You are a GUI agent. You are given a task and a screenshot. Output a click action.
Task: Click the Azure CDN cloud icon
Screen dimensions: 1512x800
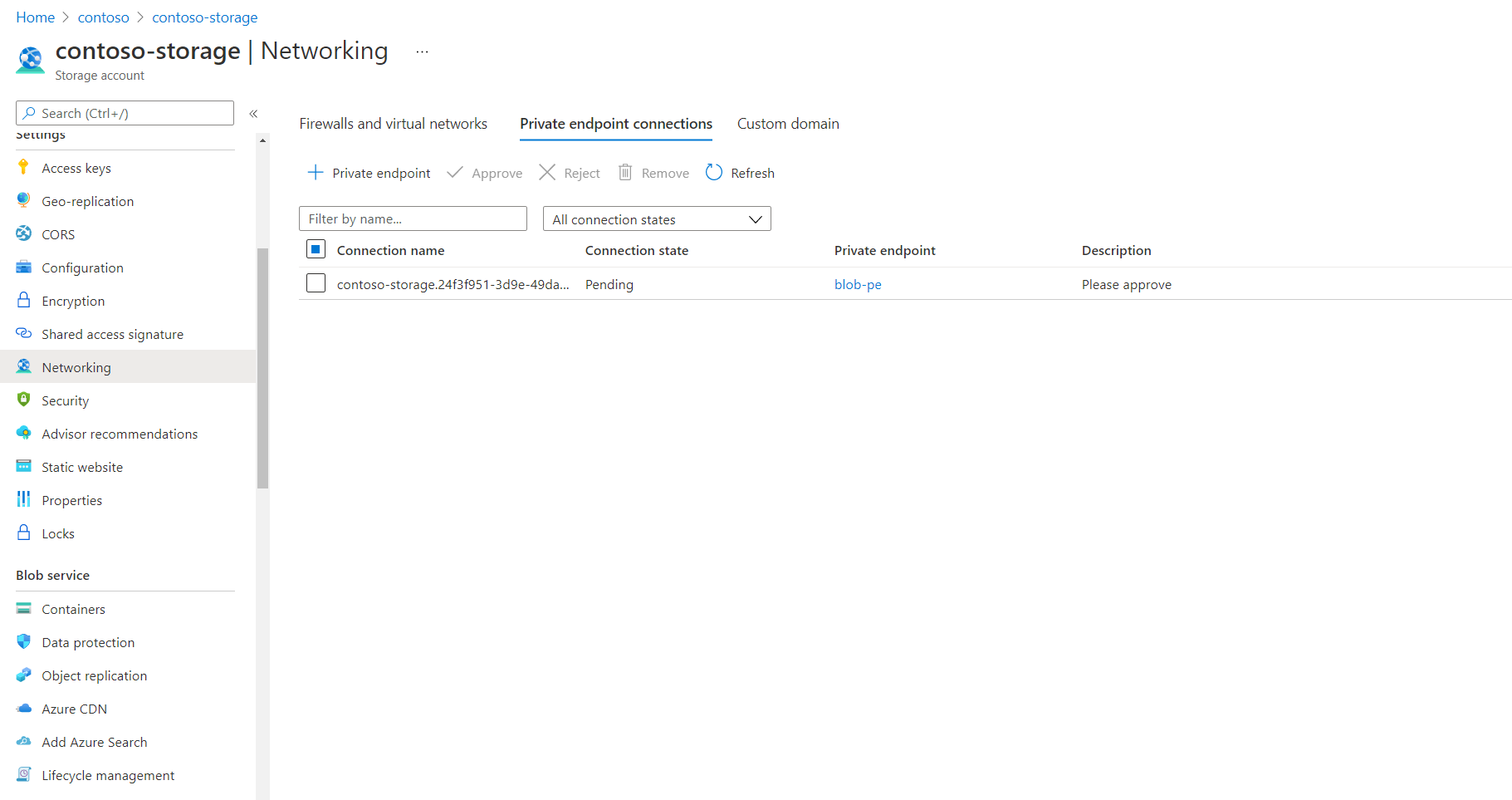pyautogui.click(x=23, y=709)
